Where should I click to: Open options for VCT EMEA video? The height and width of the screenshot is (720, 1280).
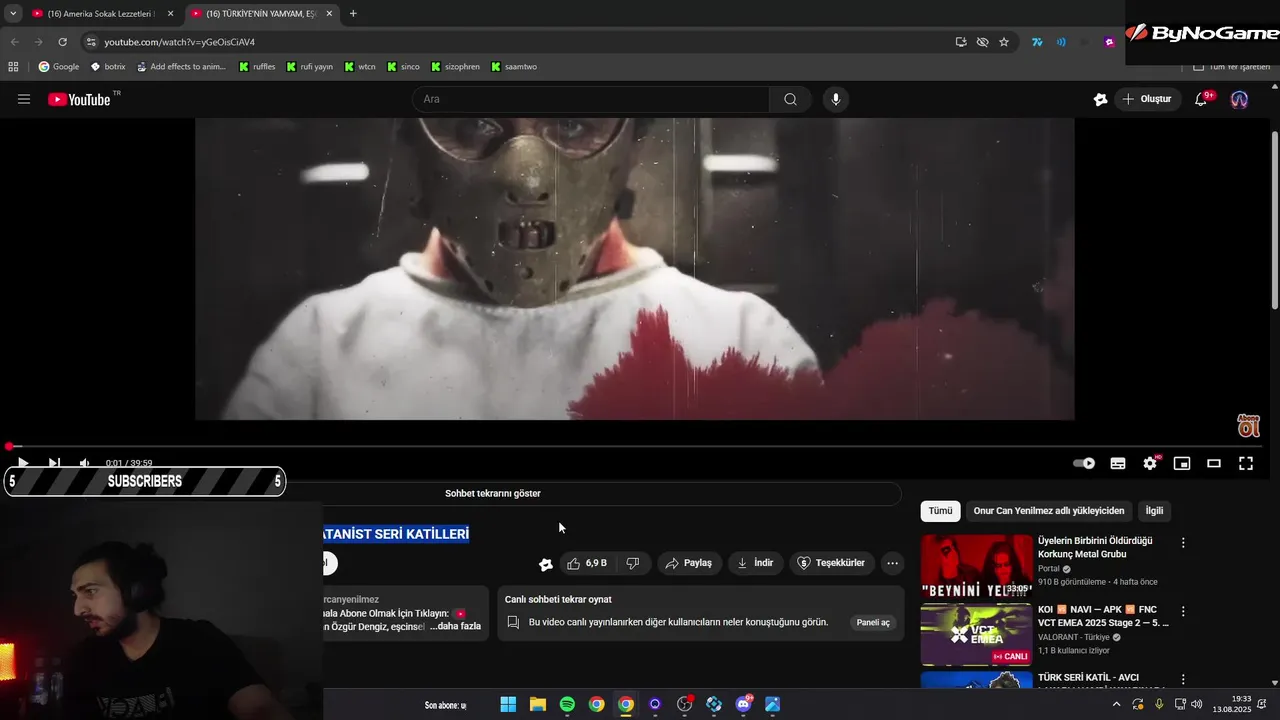pyautogui.click(x=1183, y=611)
